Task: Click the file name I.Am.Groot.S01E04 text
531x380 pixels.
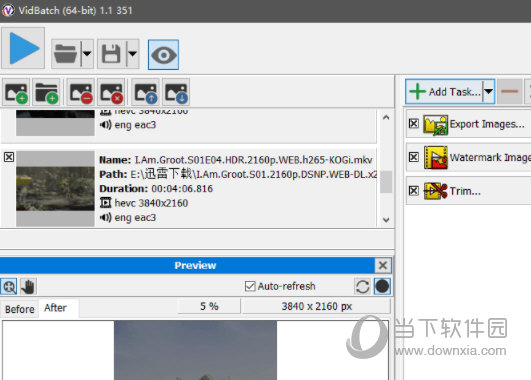Action: click(253, 160)
